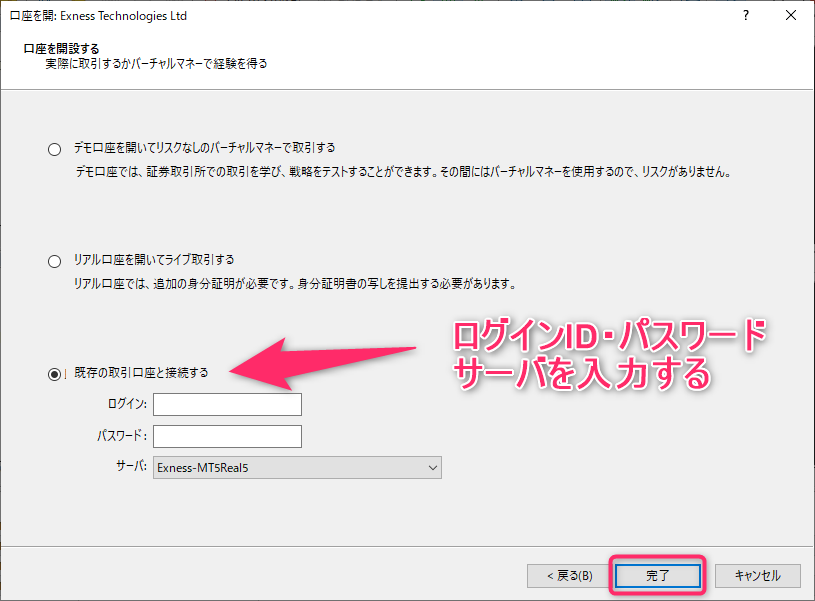Click the 完了 finish button
The width and height of the screenshot is (815, 601).
tap(658, 576)
